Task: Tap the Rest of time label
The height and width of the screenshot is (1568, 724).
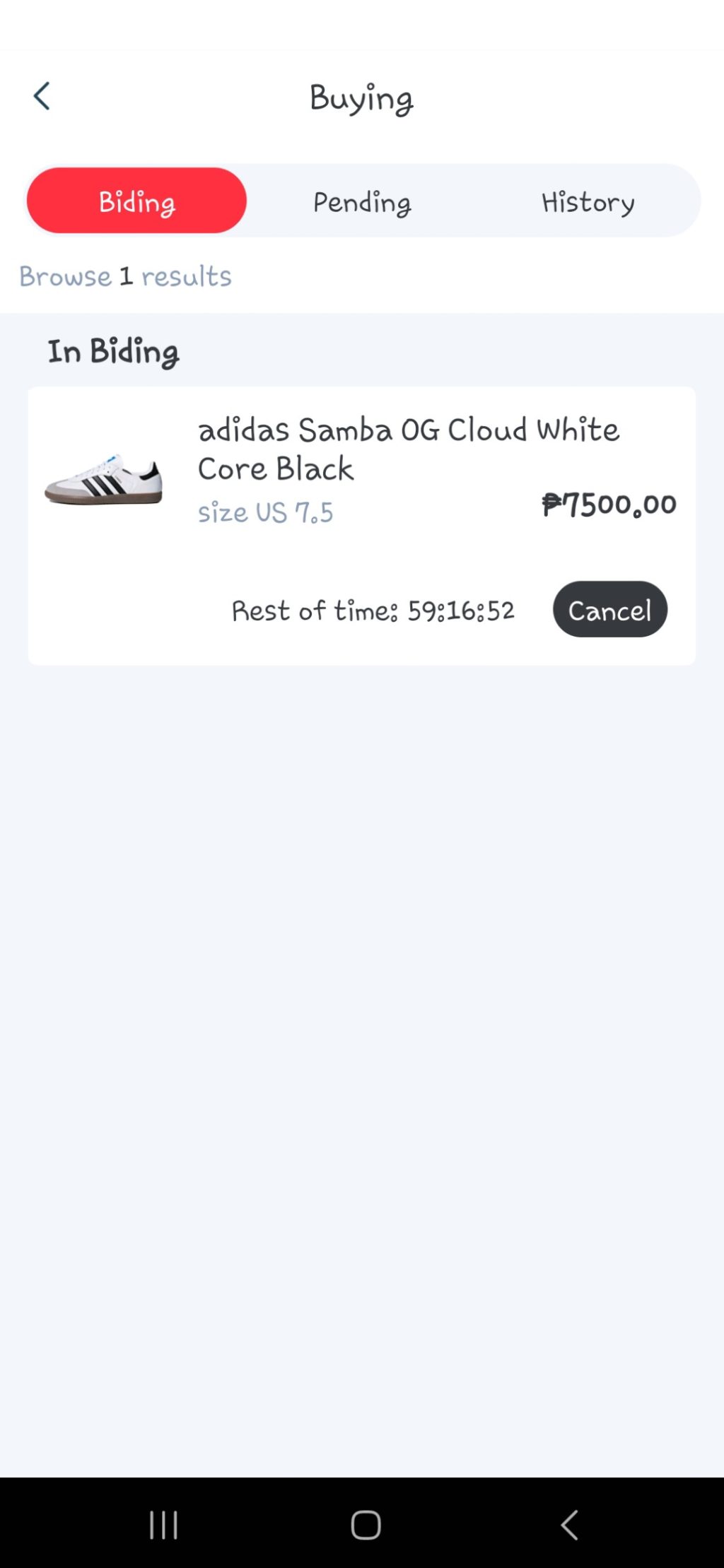Action: click(x=315, y=611)
